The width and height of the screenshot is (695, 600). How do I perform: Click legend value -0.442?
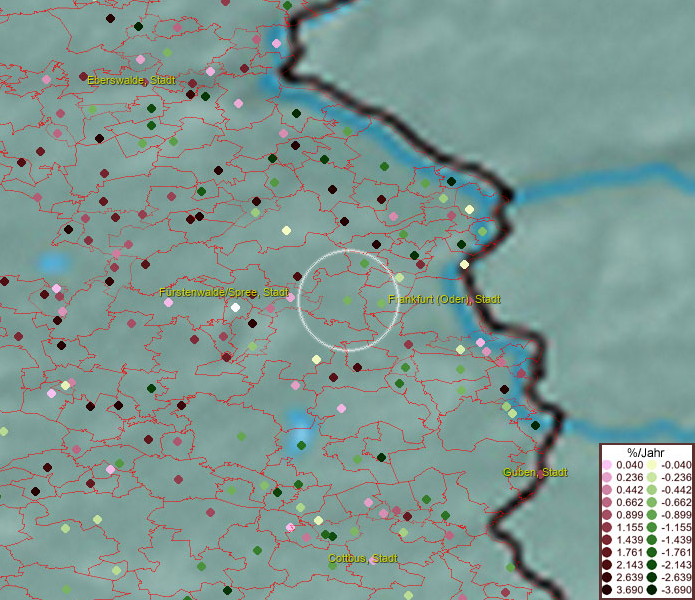[676, 490]
